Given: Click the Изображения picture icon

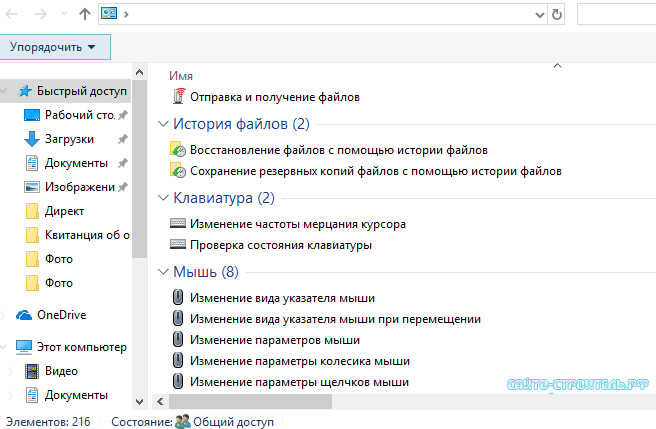Looking at the screenshot, I should (32, 187).
